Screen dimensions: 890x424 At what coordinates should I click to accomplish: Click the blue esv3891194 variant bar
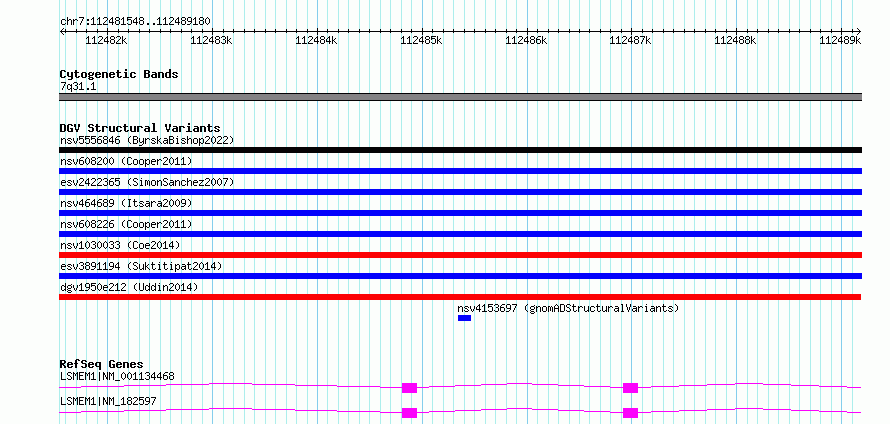click(x=460, y=276)
